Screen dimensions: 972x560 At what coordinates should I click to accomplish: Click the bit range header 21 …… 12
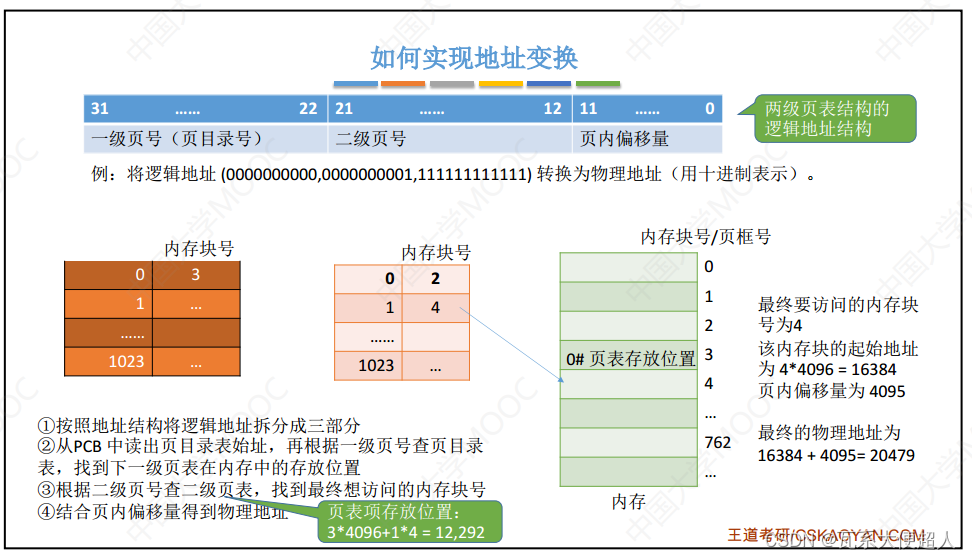pos(449,109)
